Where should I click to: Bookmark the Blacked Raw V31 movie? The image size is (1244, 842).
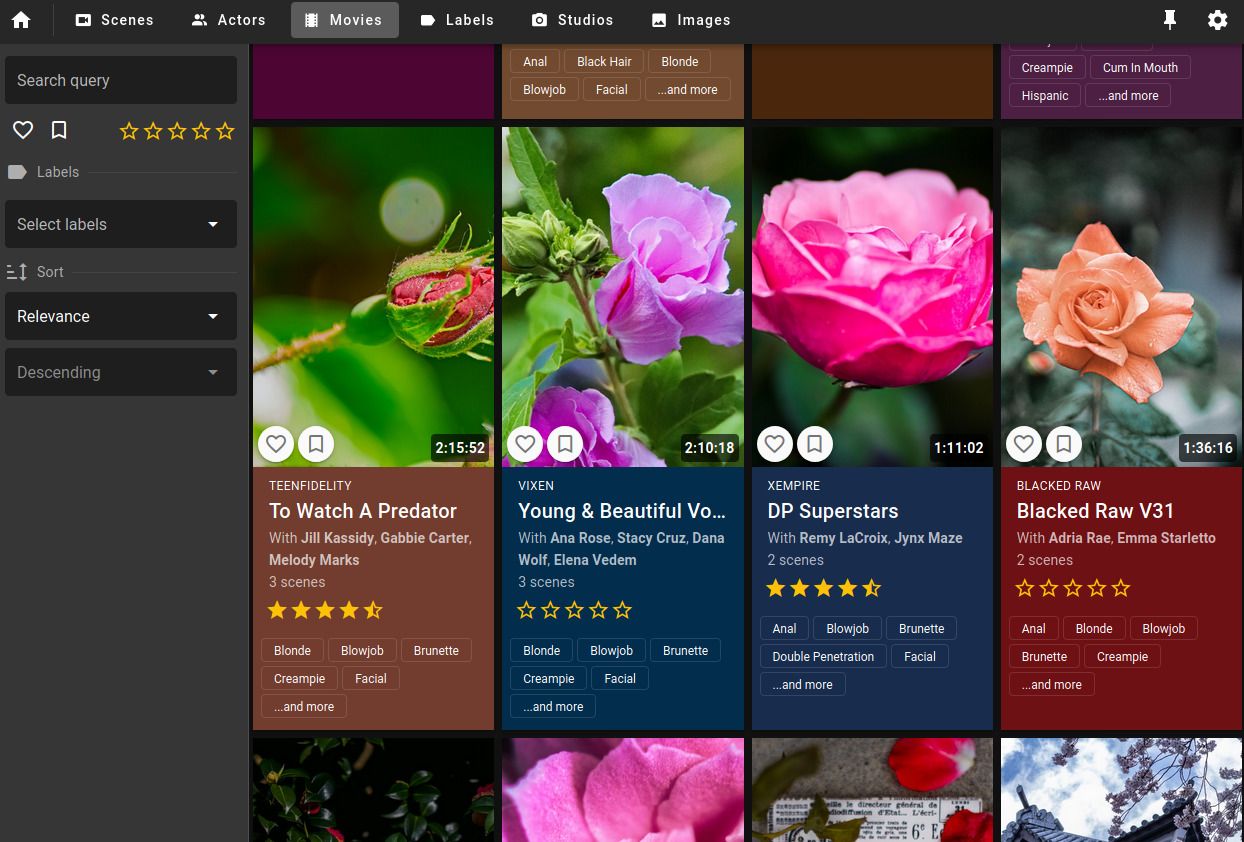point(1063,444)
